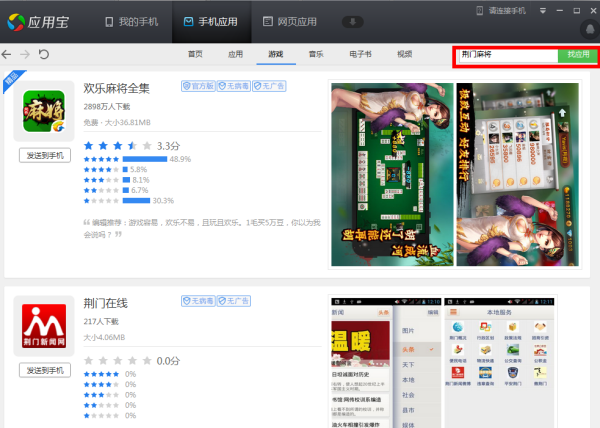The image size is (600, 428).
Task: Select the 电子书 category
Action: [x=360, y=54]
